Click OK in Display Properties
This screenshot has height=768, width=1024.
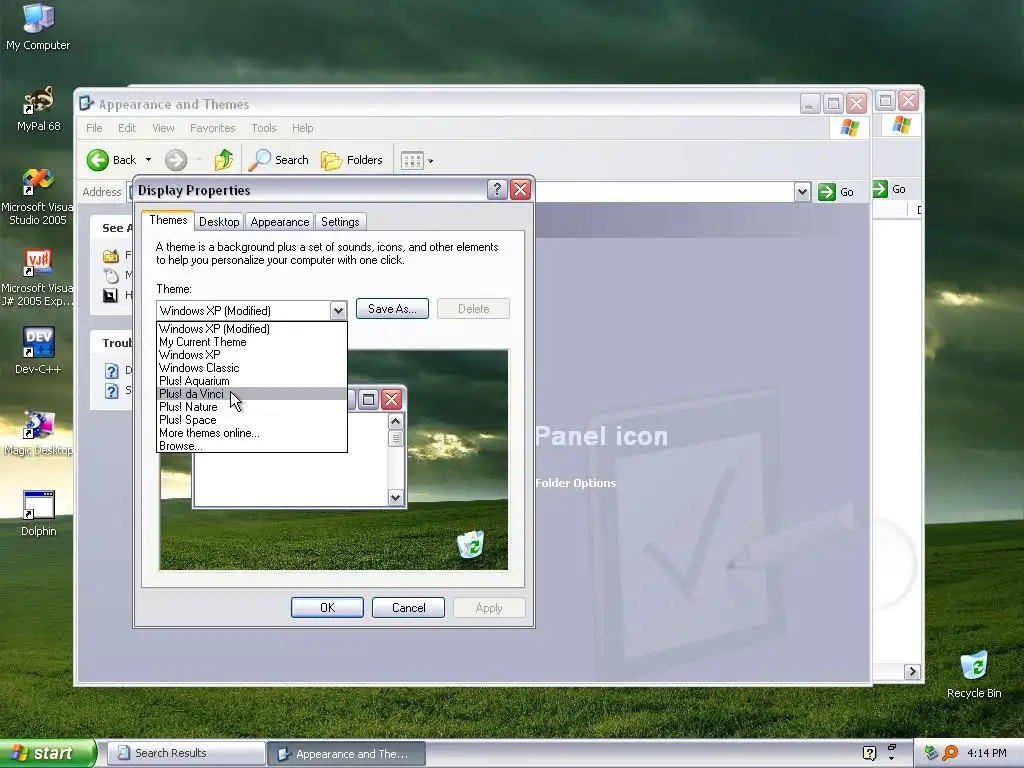327,607
